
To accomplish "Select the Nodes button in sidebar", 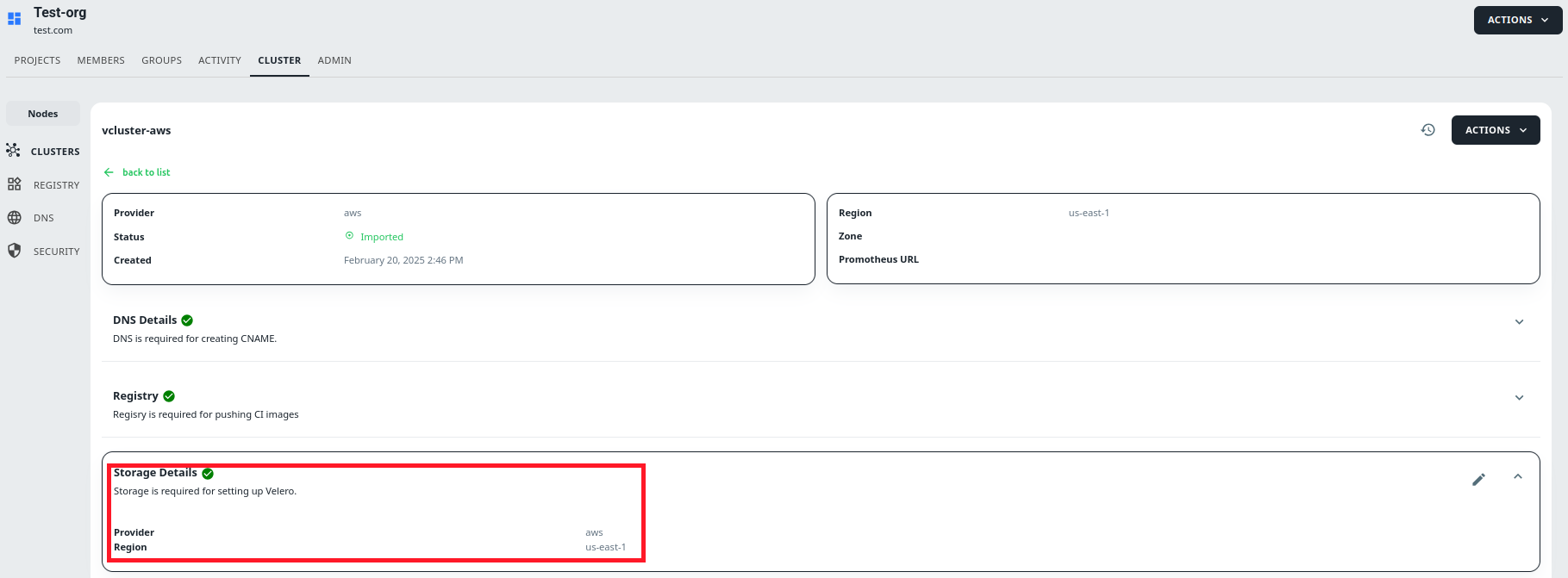I will click(x=43, y=114).
